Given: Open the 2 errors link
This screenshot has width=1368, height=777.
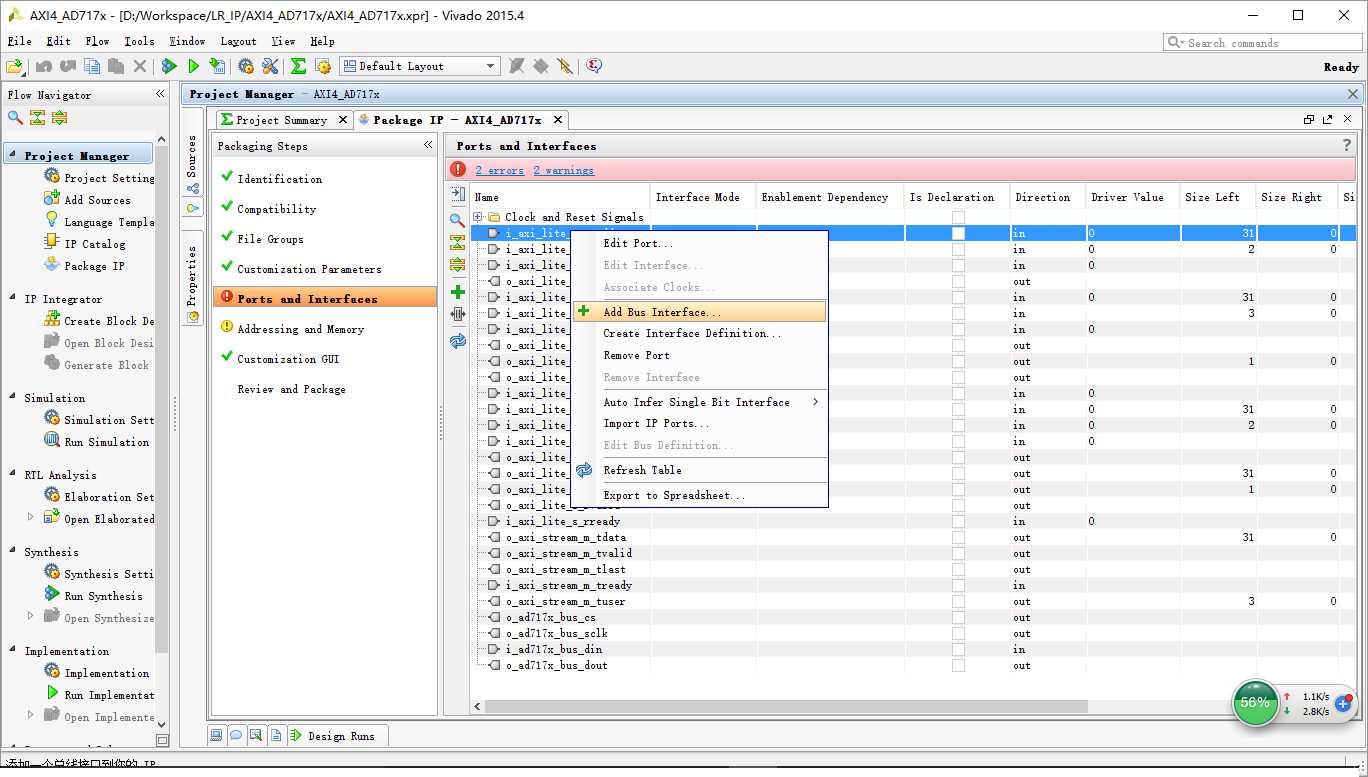Looking at the screenshot, I should point(499,171).
